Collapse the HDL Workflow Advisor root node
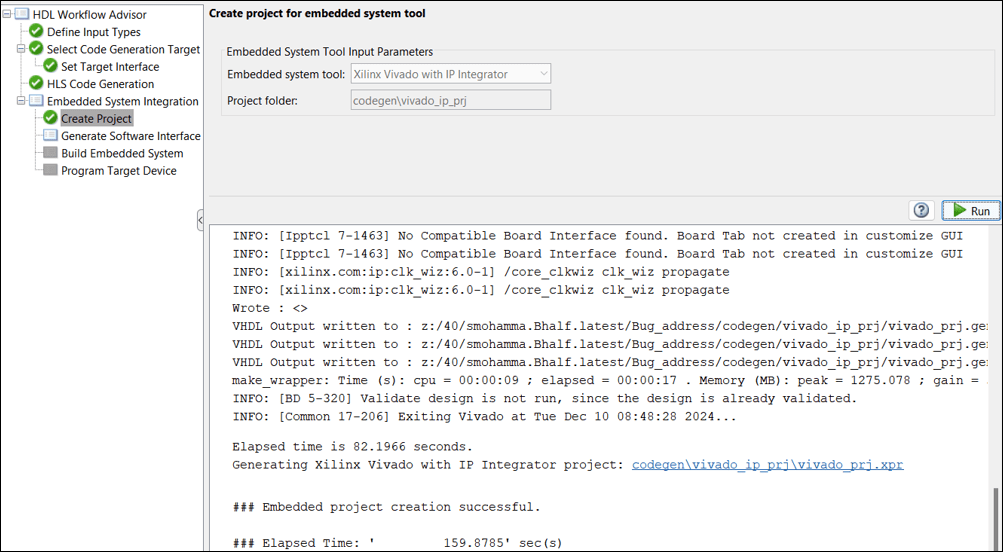The height and width of the screenshot is (552, 1003). pos(8,15)
